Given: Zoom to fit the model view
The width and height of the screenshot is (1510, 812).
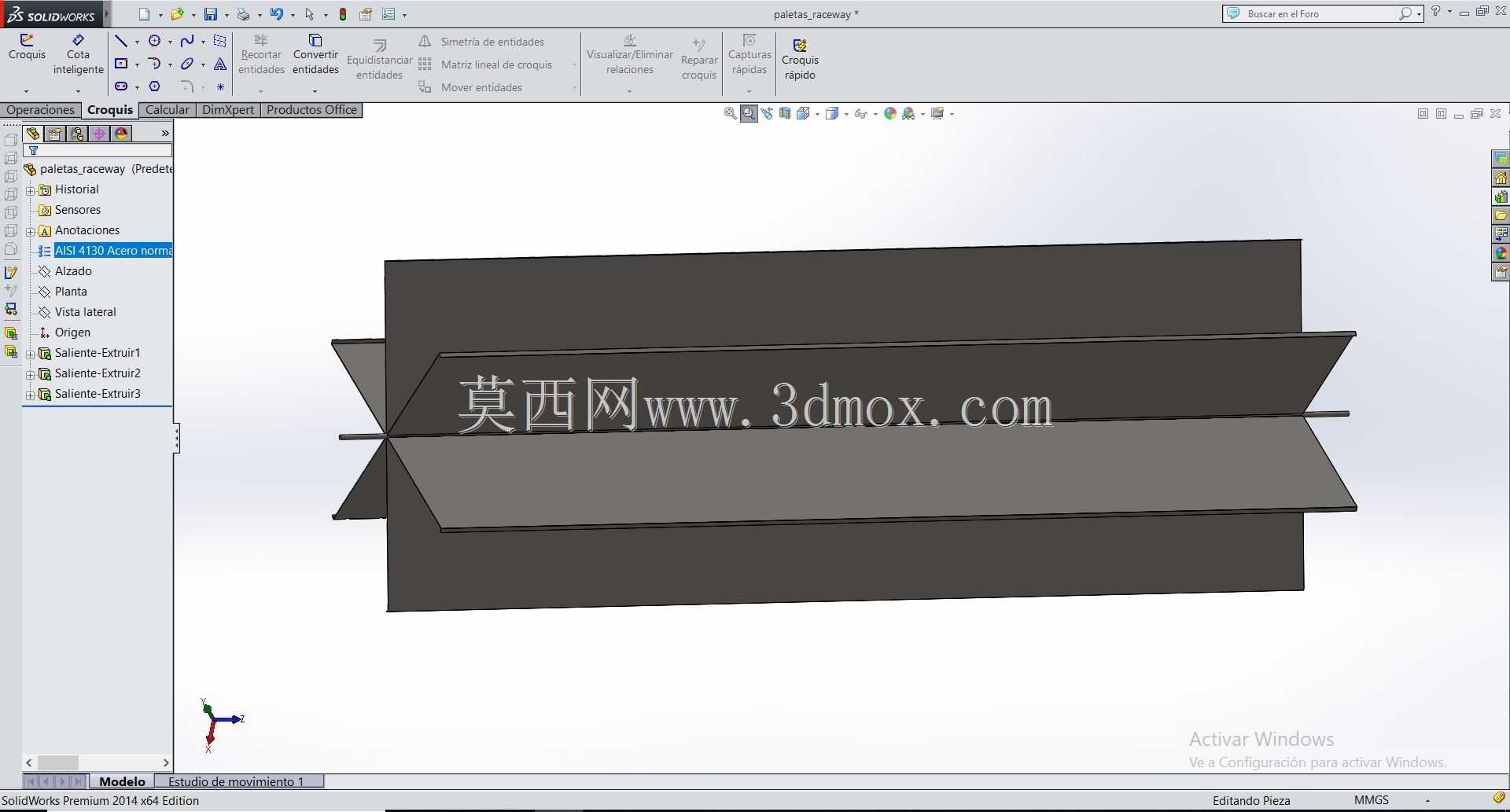Looking at the screenshot, I should click(x=730, y=113).
